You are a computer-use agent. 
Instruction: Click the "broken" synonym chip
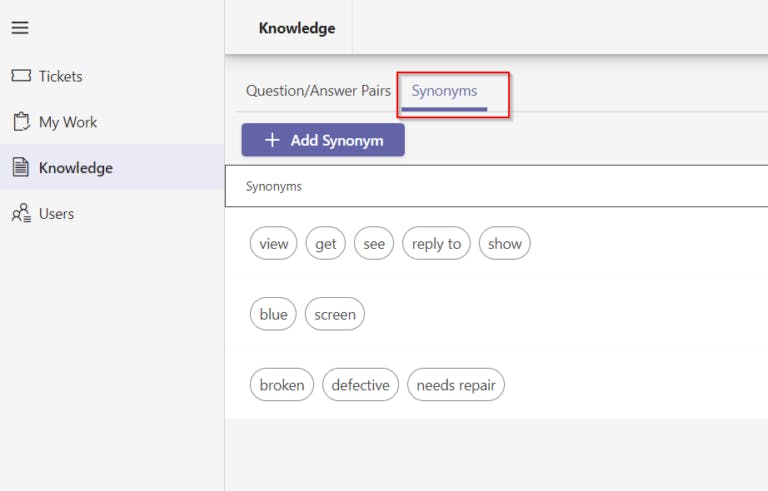point(281,385)
